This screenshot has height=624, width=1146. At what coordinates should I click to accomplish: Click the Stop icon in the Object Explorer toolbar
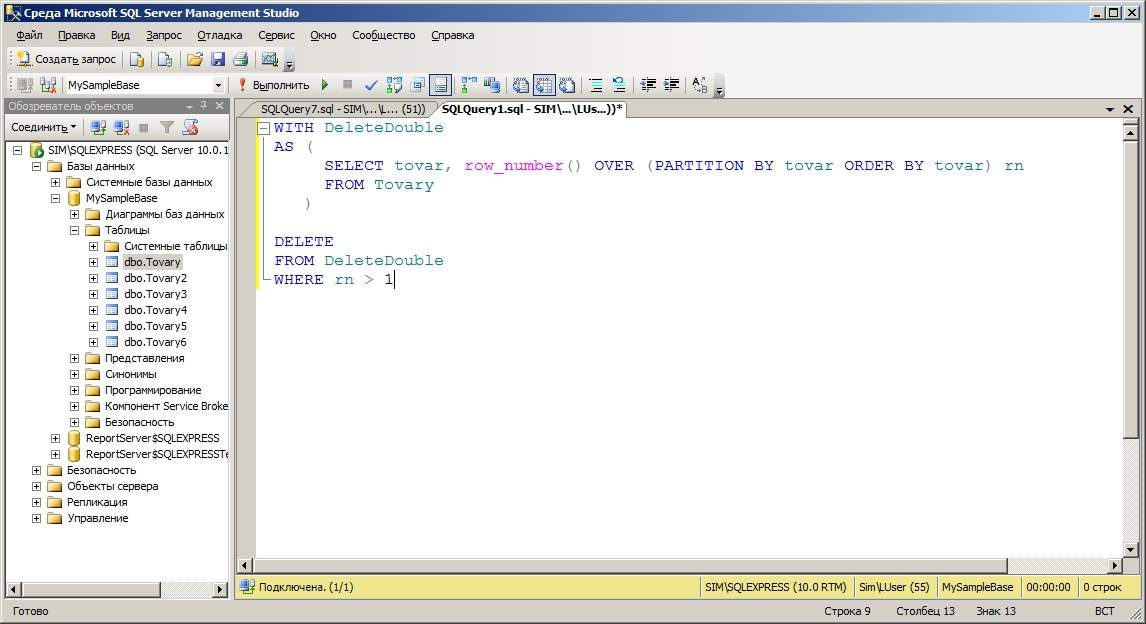tap(144, 128)
